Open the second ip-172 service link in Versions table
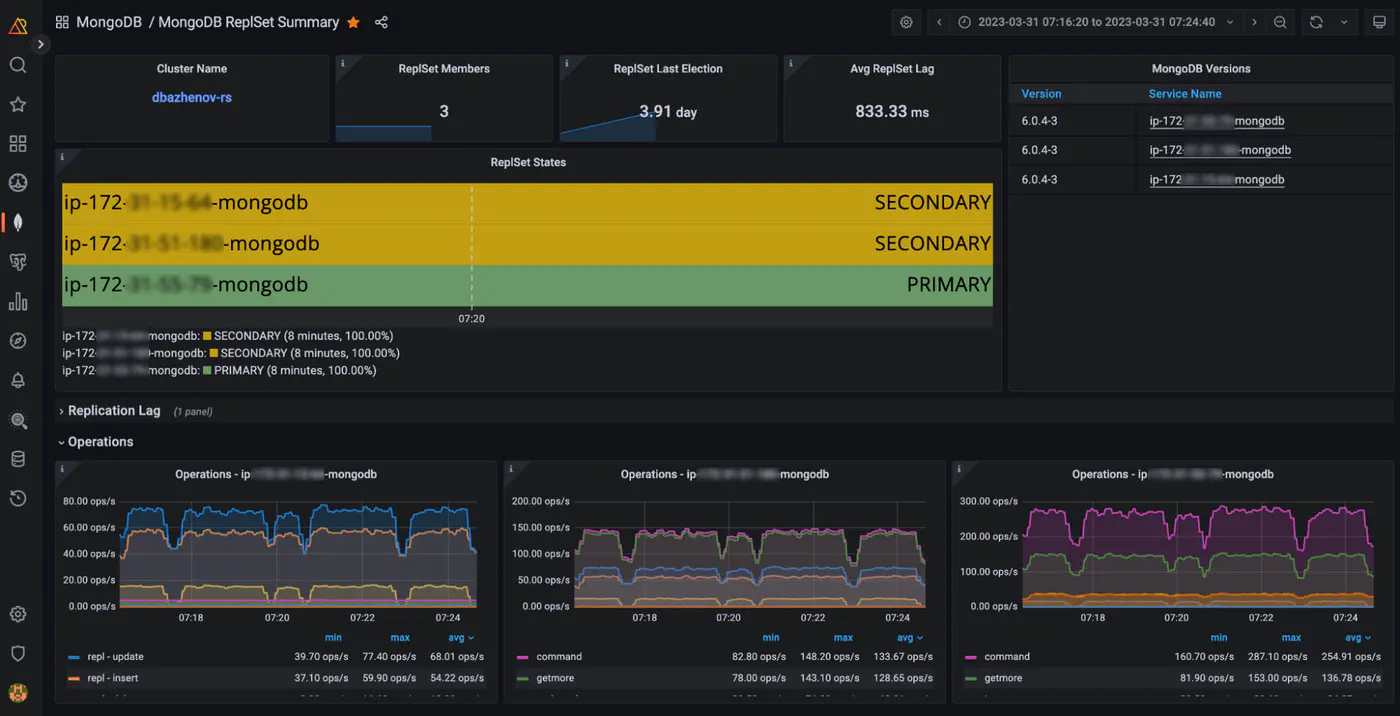Viewport: 1400px width, 716px height. tap(1220, 150)
